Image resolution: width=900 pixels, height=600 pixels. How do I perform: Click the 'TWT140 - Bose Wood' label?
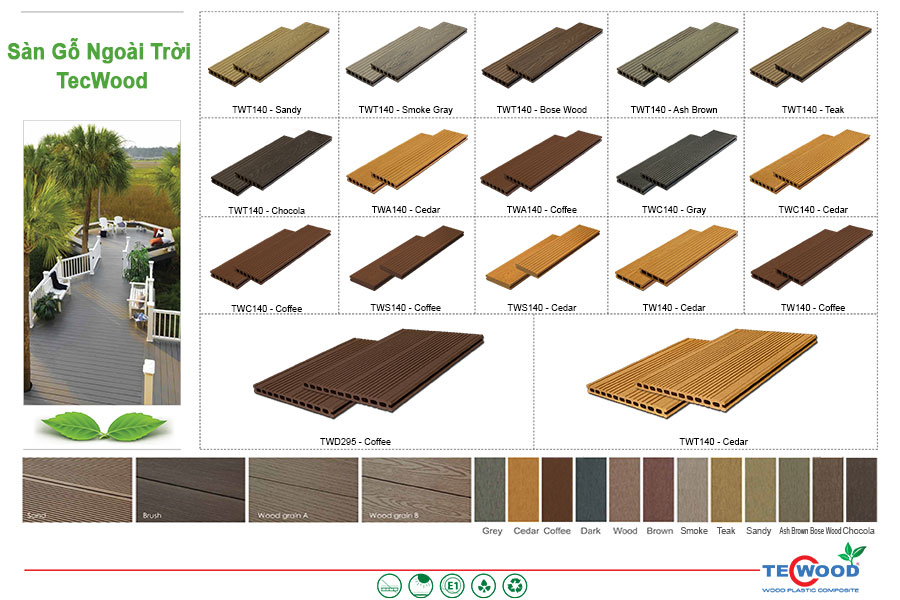point(542,109)
